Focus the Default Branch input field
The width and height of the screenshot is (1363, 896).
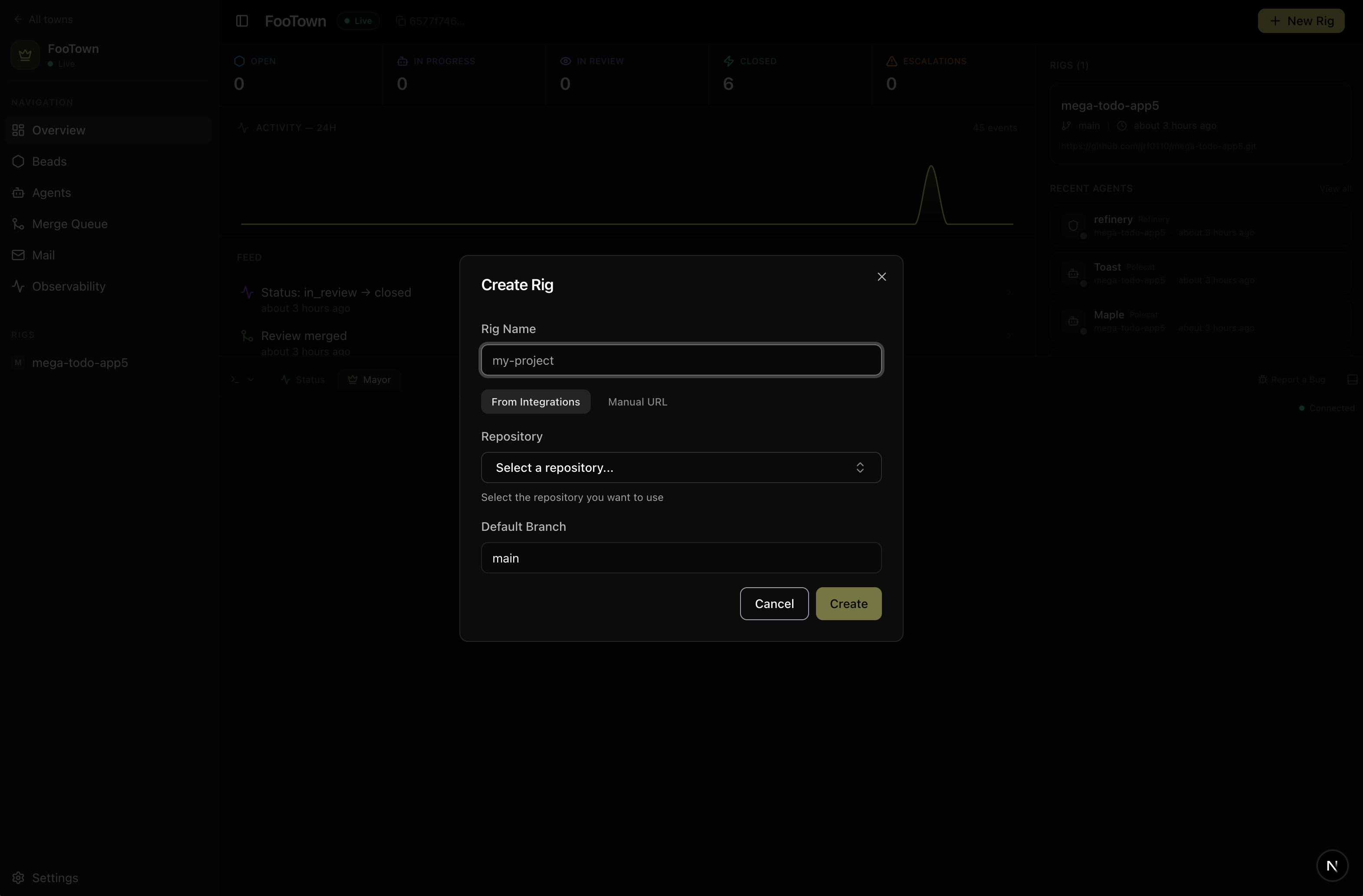tap(681, 558)
